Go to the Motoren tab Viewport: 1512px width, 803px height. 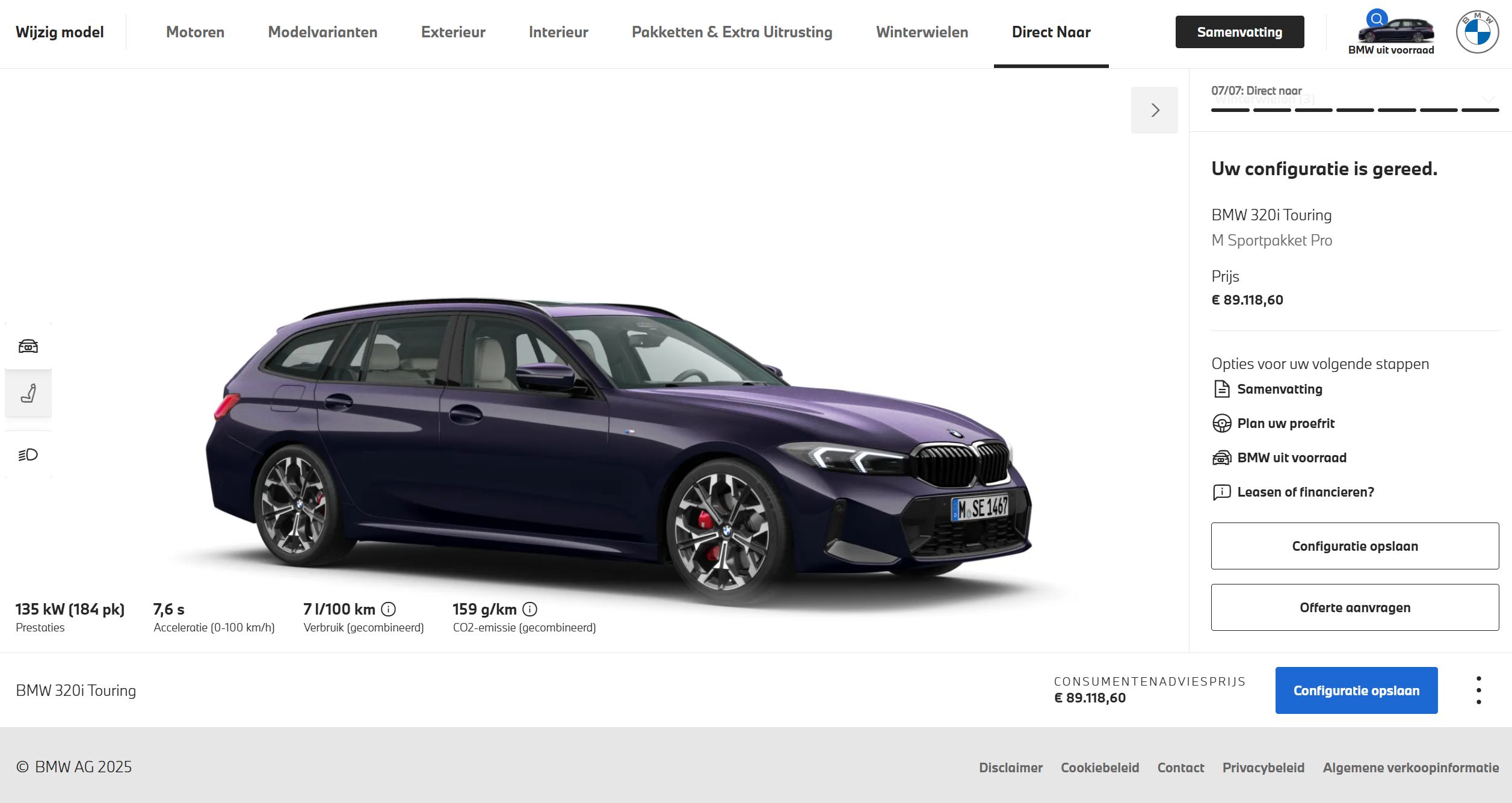195,32
